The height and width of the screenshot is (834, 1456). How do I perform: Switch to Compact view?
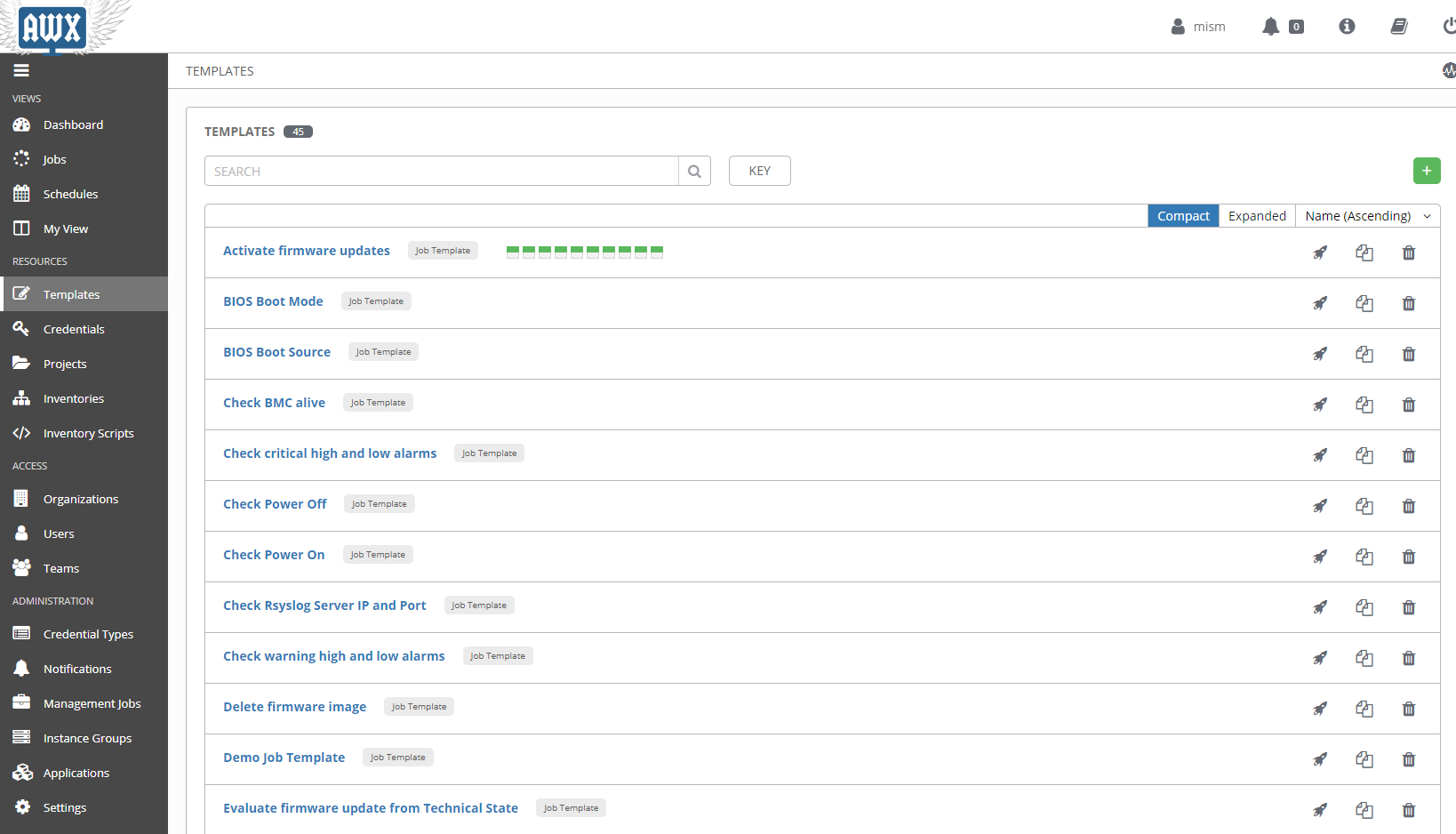coord(1183,216)
